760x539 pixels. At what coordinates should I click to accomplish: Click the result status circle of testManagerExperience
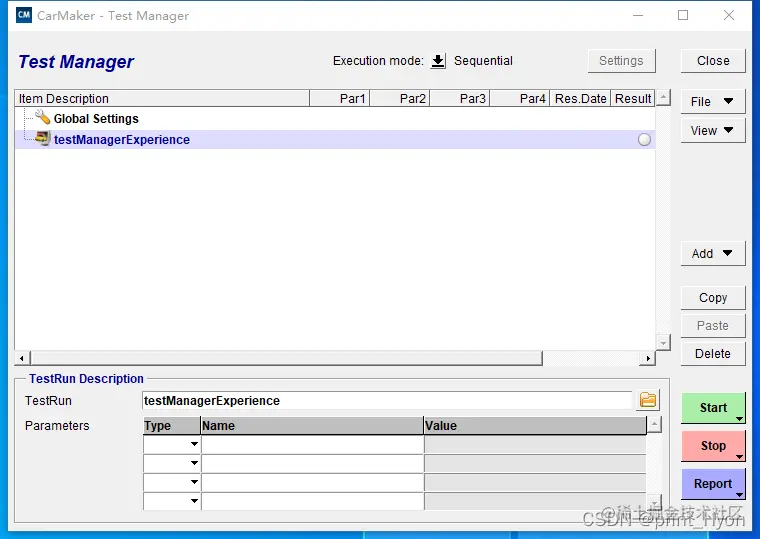(644, 140)
